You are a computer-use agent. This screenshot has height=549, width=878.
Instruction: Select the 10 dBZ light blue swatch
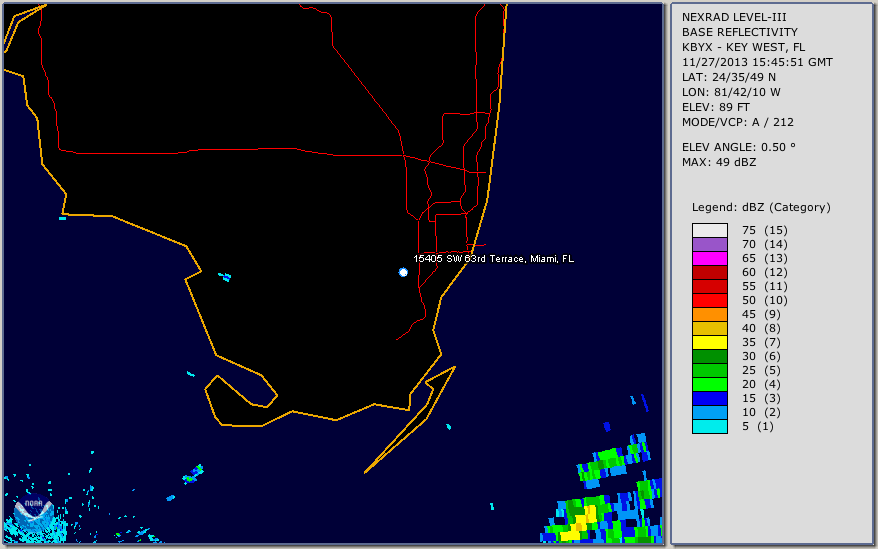[x=709, y=412]
